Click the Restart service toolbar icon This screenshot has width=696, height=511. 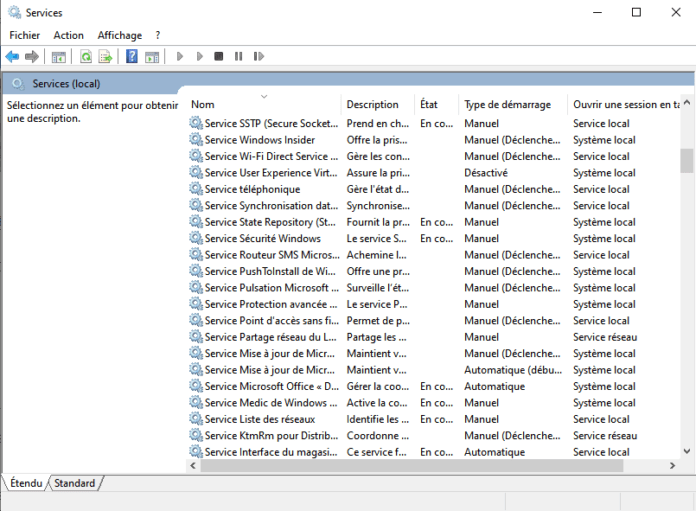(257, 57)
